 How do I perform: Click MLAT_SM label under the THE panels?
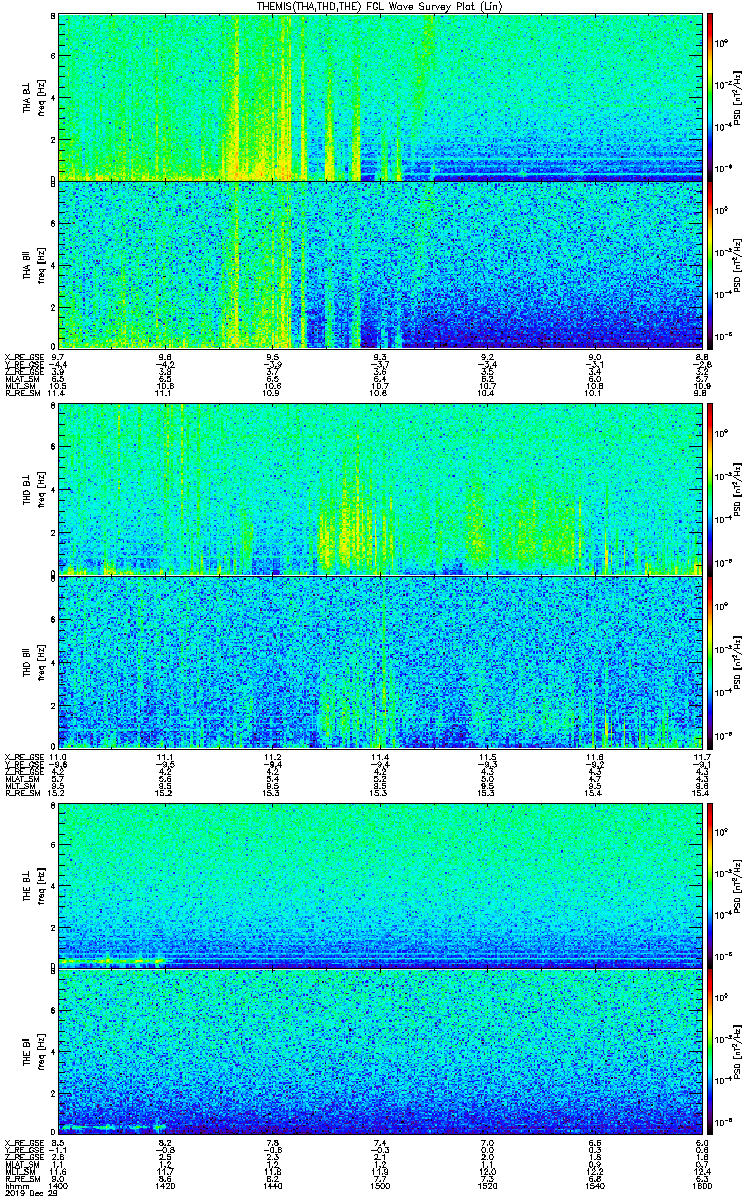20,1166
